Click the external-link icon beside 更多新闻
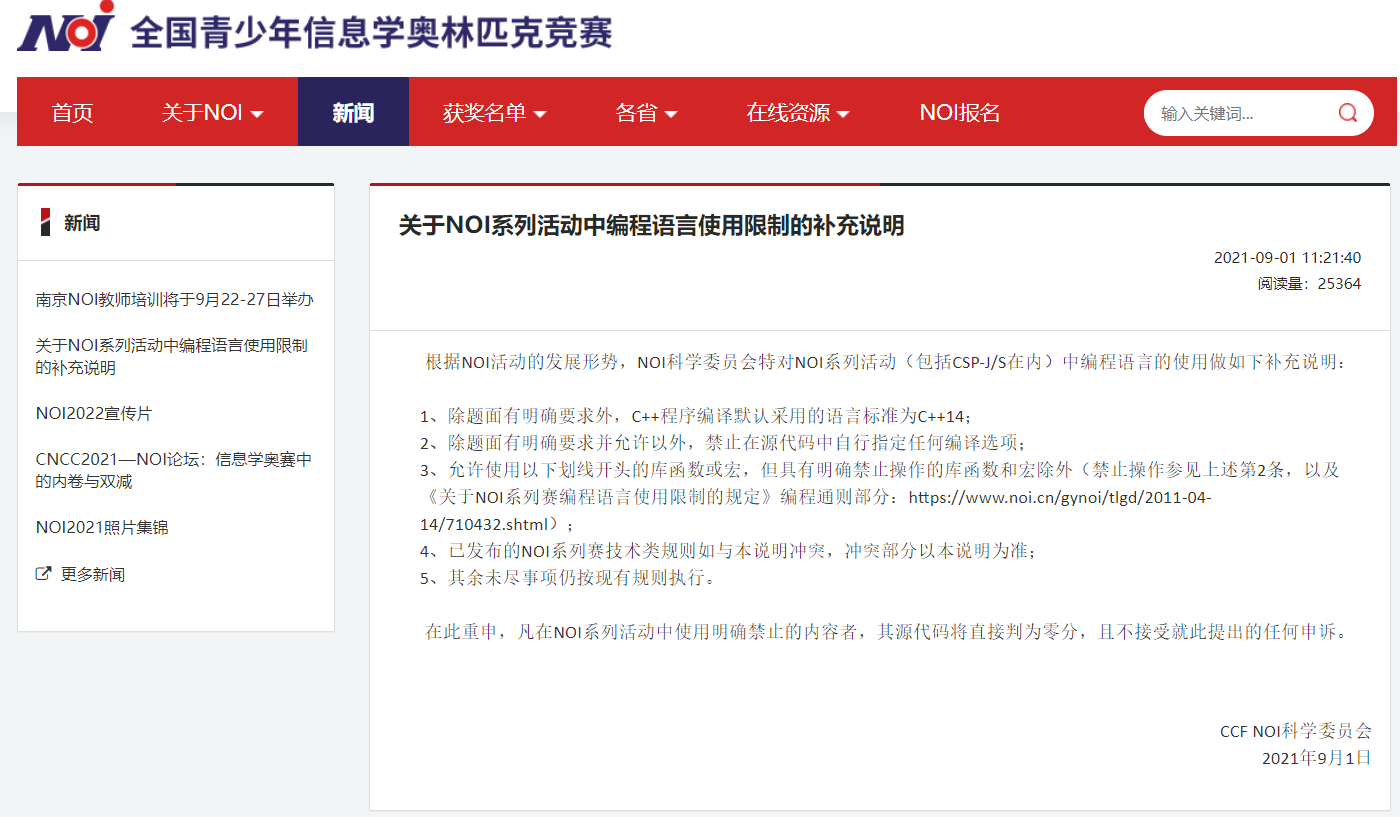1400x817 pixels. point(43,574)
